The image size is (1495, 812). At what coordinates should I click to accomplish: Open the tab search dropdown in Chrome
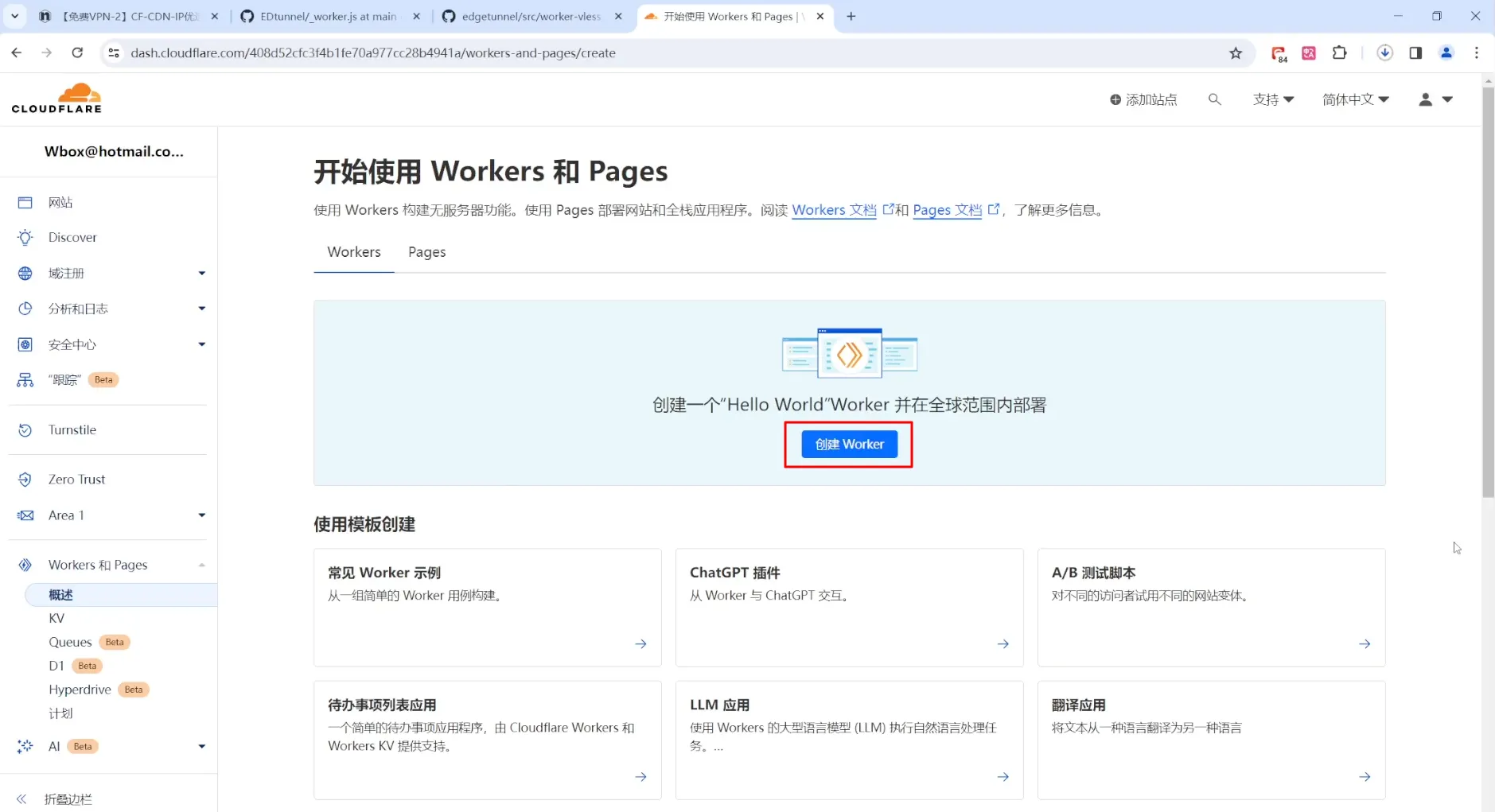tap(14, 16)
